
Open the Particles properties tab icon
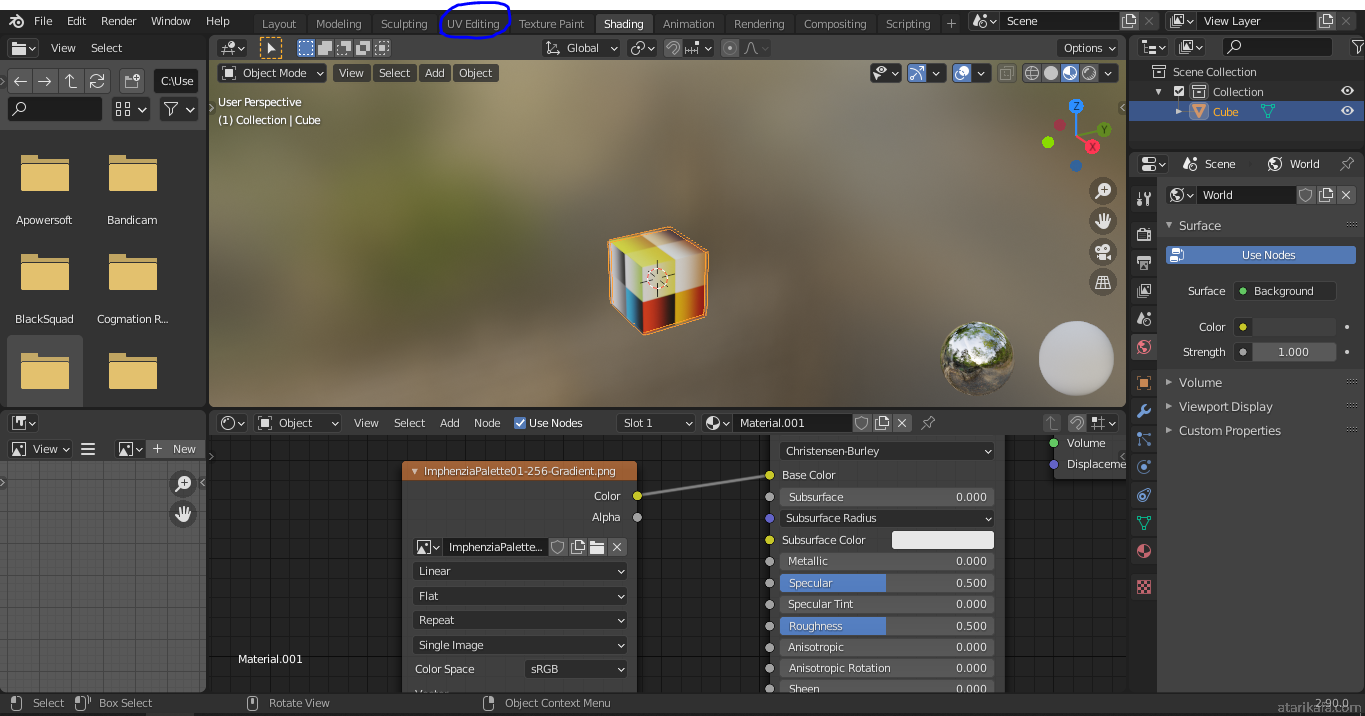coord(1144,439)
